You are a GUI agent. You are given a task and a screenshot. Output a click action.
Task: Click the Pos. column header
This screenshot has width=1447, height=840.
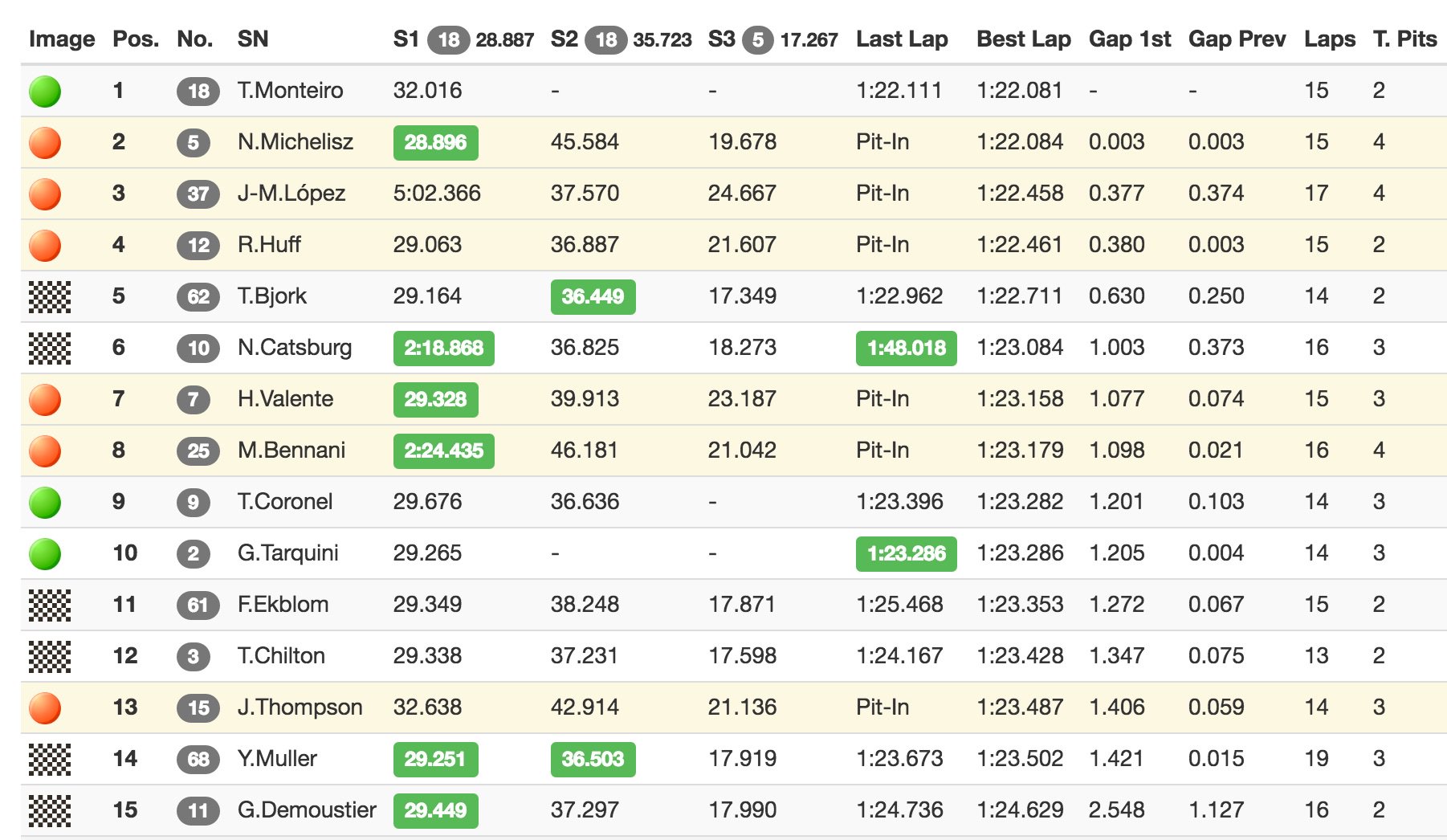click(x=136, y=39)
